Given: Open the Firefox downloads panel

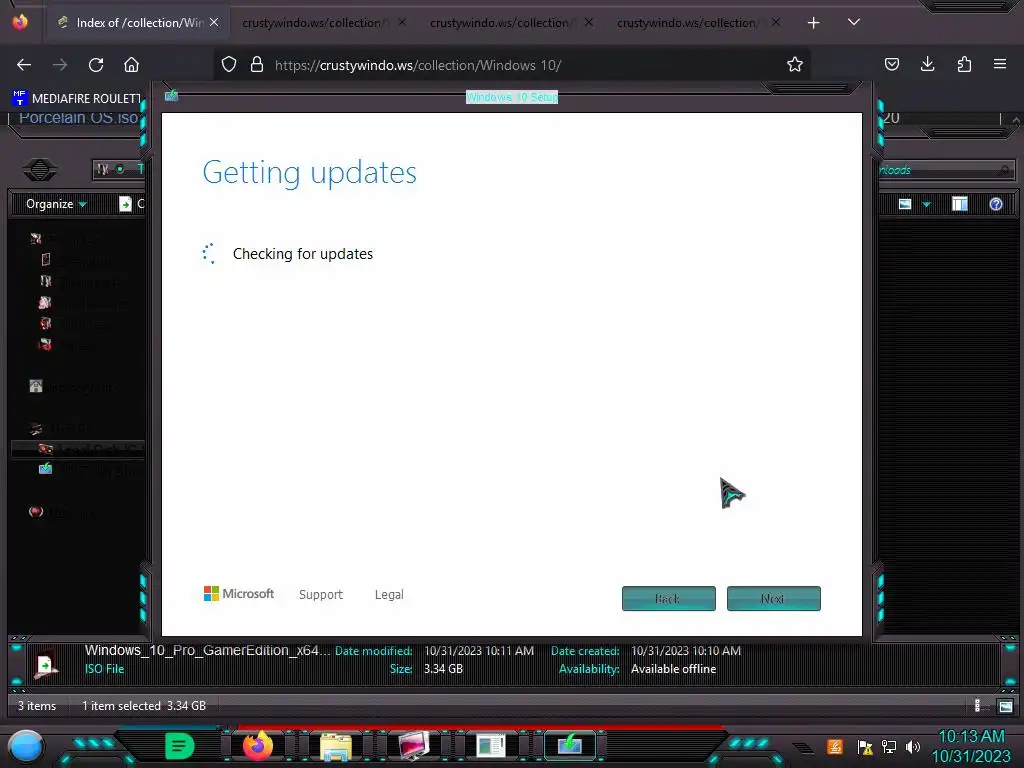Looking at the screenshot, I should click(x=927, y=64).
